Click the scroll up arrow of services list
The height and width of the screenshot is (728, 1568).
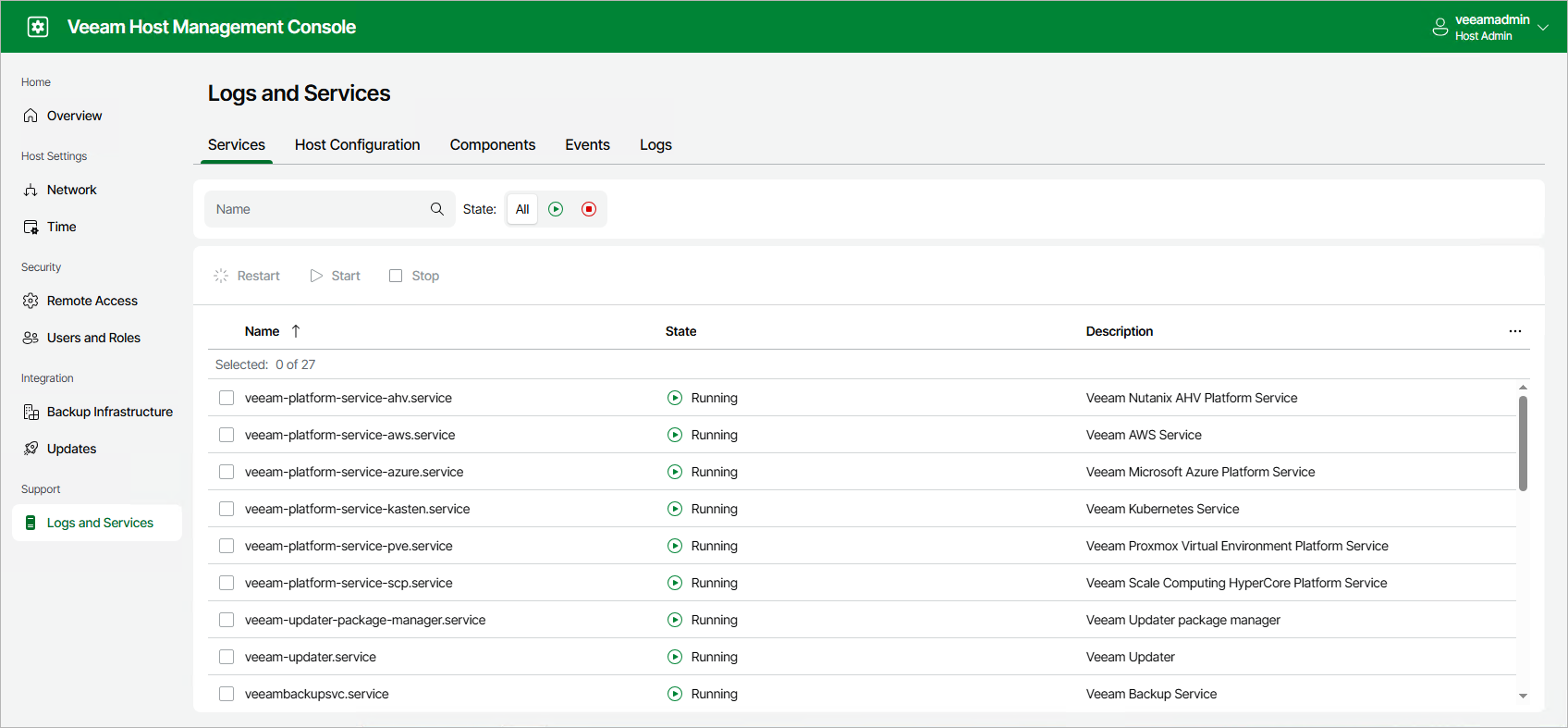tap(1523, 387)
